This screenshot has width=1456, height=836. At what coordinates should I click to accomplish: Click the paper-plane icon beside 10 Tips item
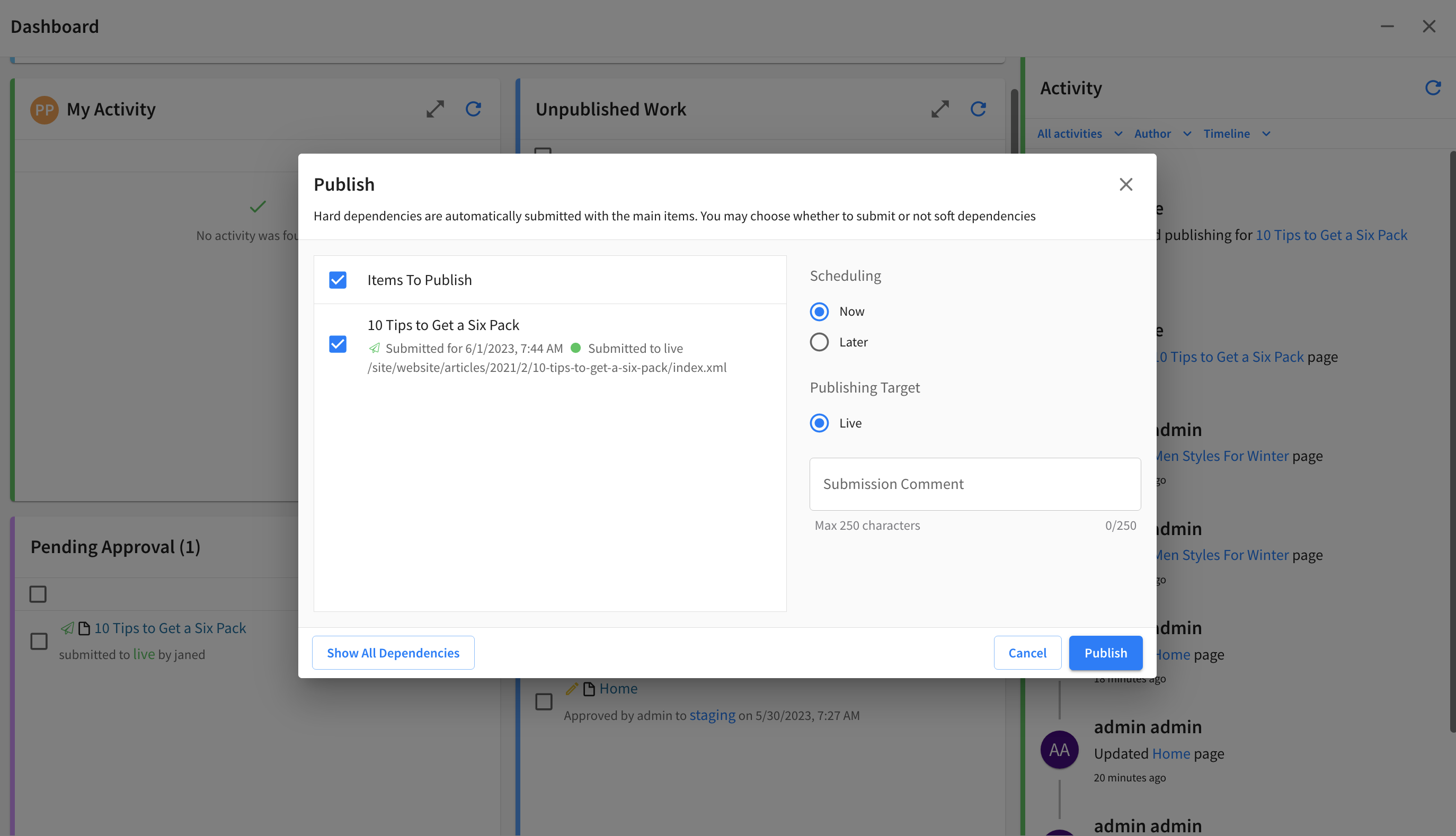tap(68, 628)
